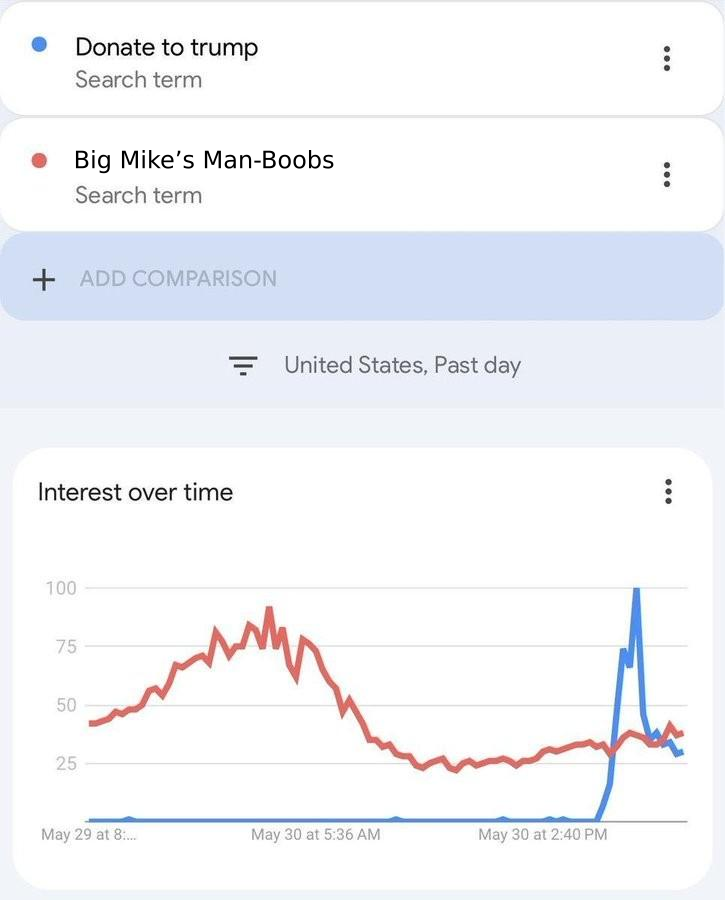Viewport: 725px width, 900px height.
Task: Click the 100 value on the y-axis
Action: (60, 588)
